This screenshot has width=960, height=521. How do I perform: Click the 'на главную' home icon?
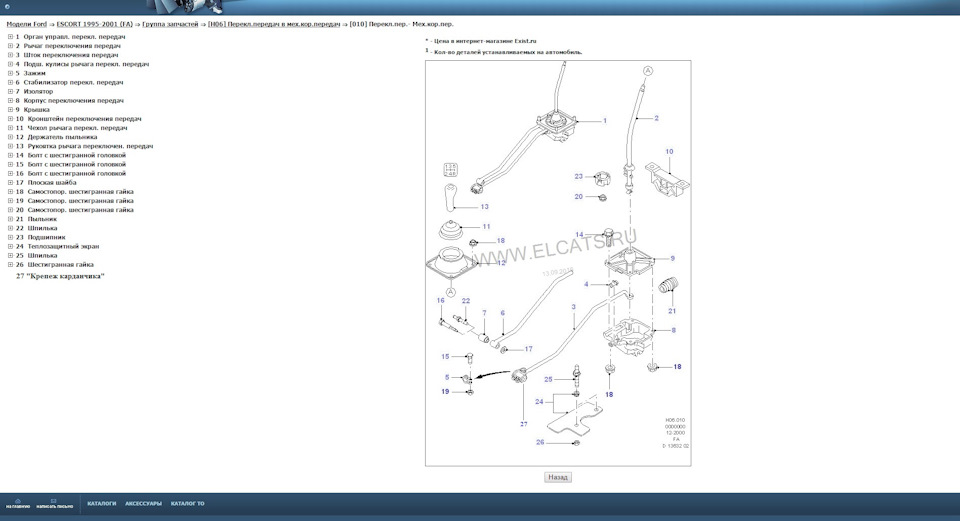pyautogui.click(x=18, y=503)
